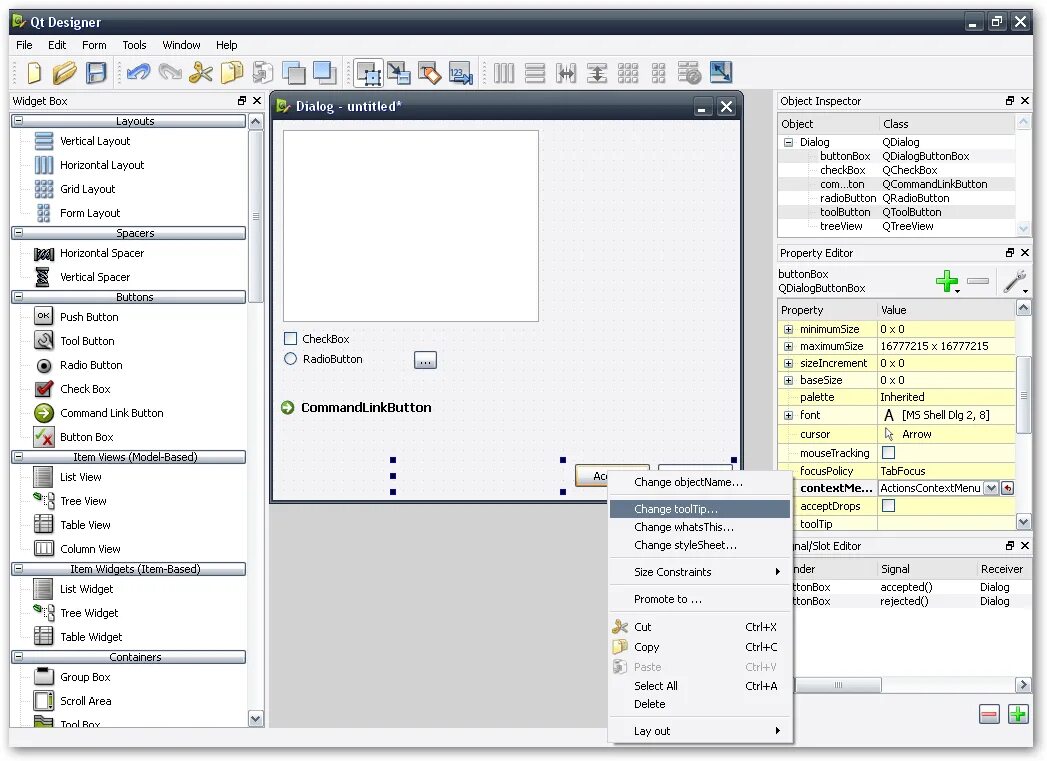The width and height of the screenshot is (1047, 761).
Task: Expand the minimumSize property
Action: click(x=789, y=329)
